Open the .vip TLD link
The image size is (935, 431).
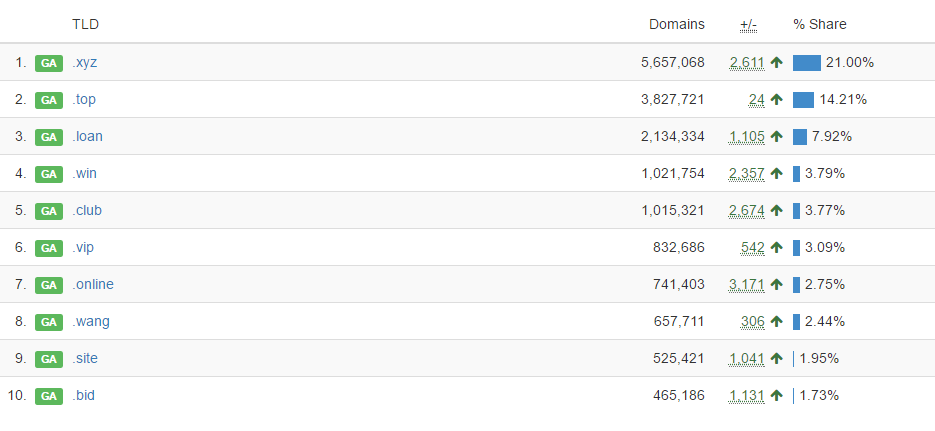pos(83,248)
